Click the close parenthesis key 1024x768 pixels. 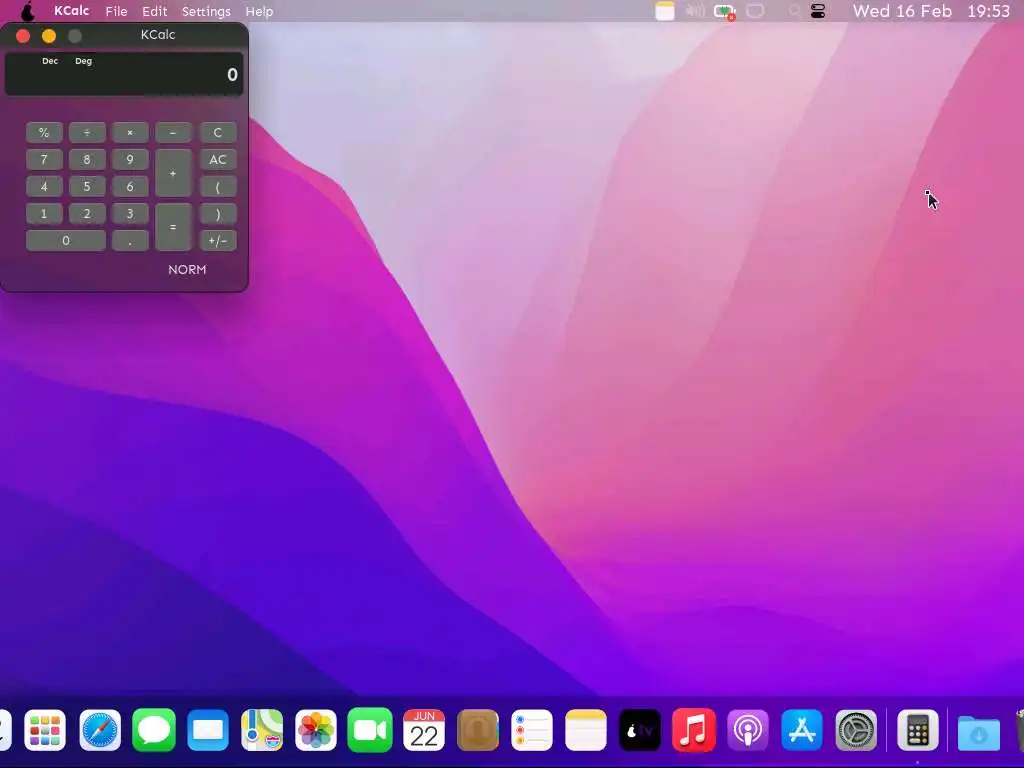(217, 214)
